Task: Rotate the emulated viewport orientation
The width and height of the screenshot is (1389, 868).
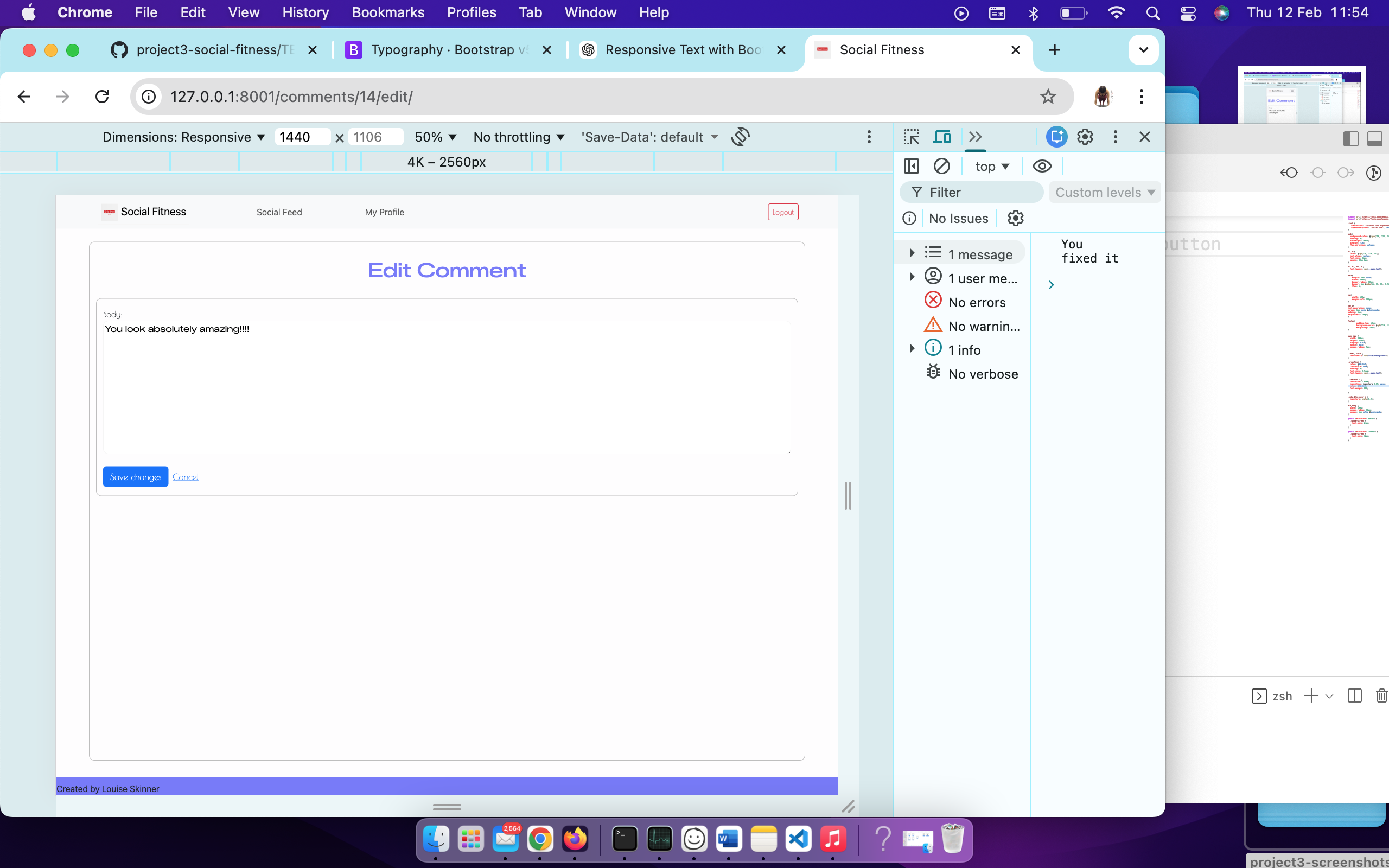Action: (x=741, y=137)
